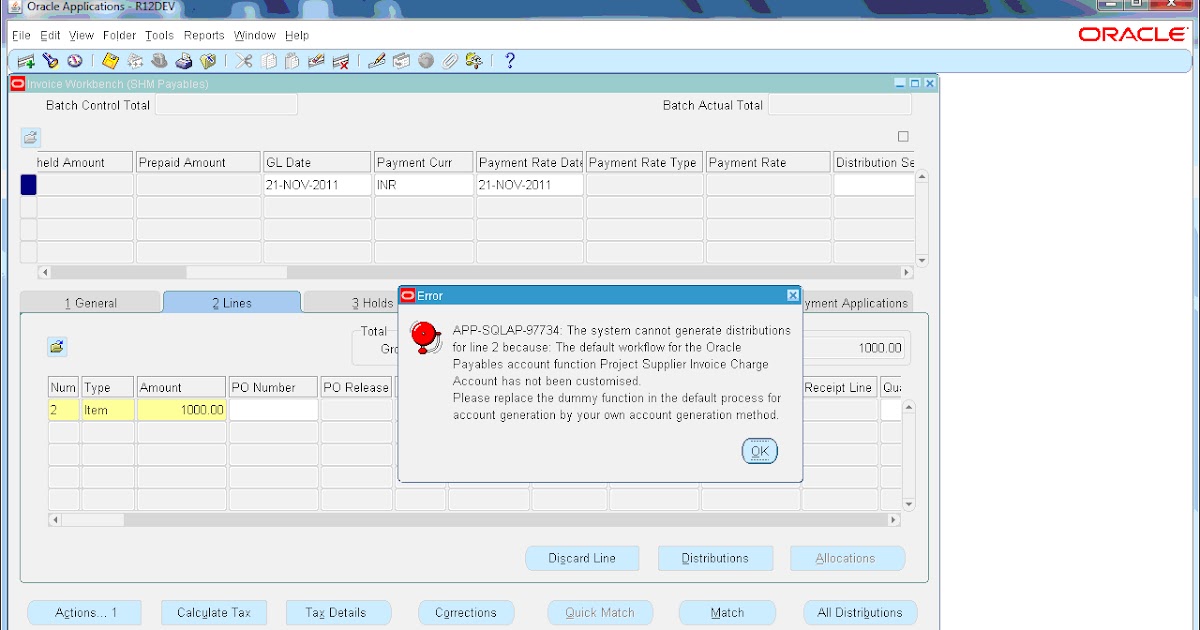The height and width of the screenshot is (630, 1200).
Task: Open the Tools menu
Action: (159, 35)
